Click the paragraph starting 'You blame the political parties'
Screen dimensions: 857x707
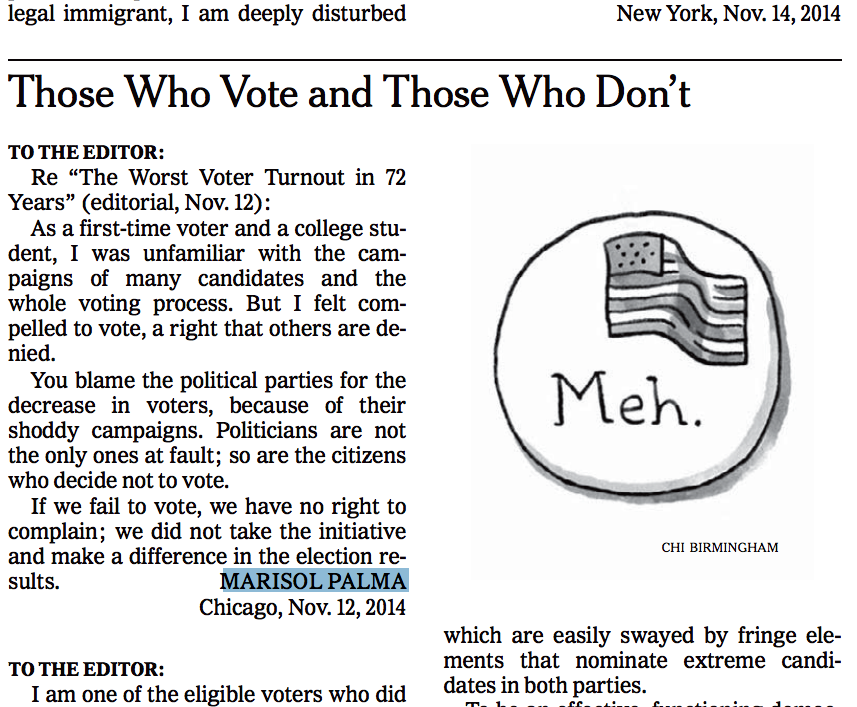point(207,430)
